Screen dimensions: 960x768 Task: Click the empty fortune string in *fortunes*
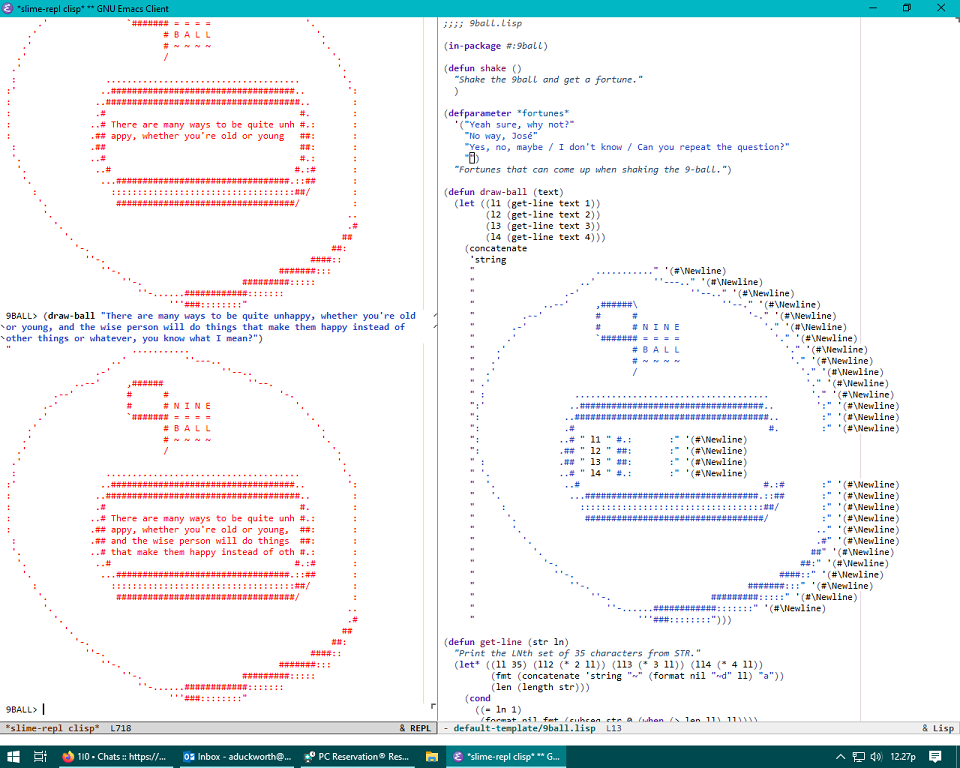pos(471,158)
